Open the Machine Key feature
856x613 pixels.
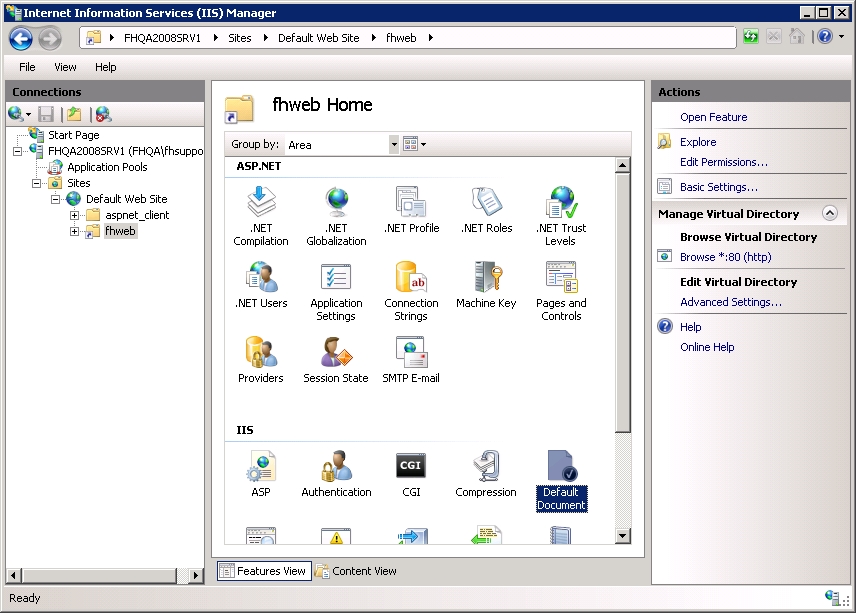[486, 285]
